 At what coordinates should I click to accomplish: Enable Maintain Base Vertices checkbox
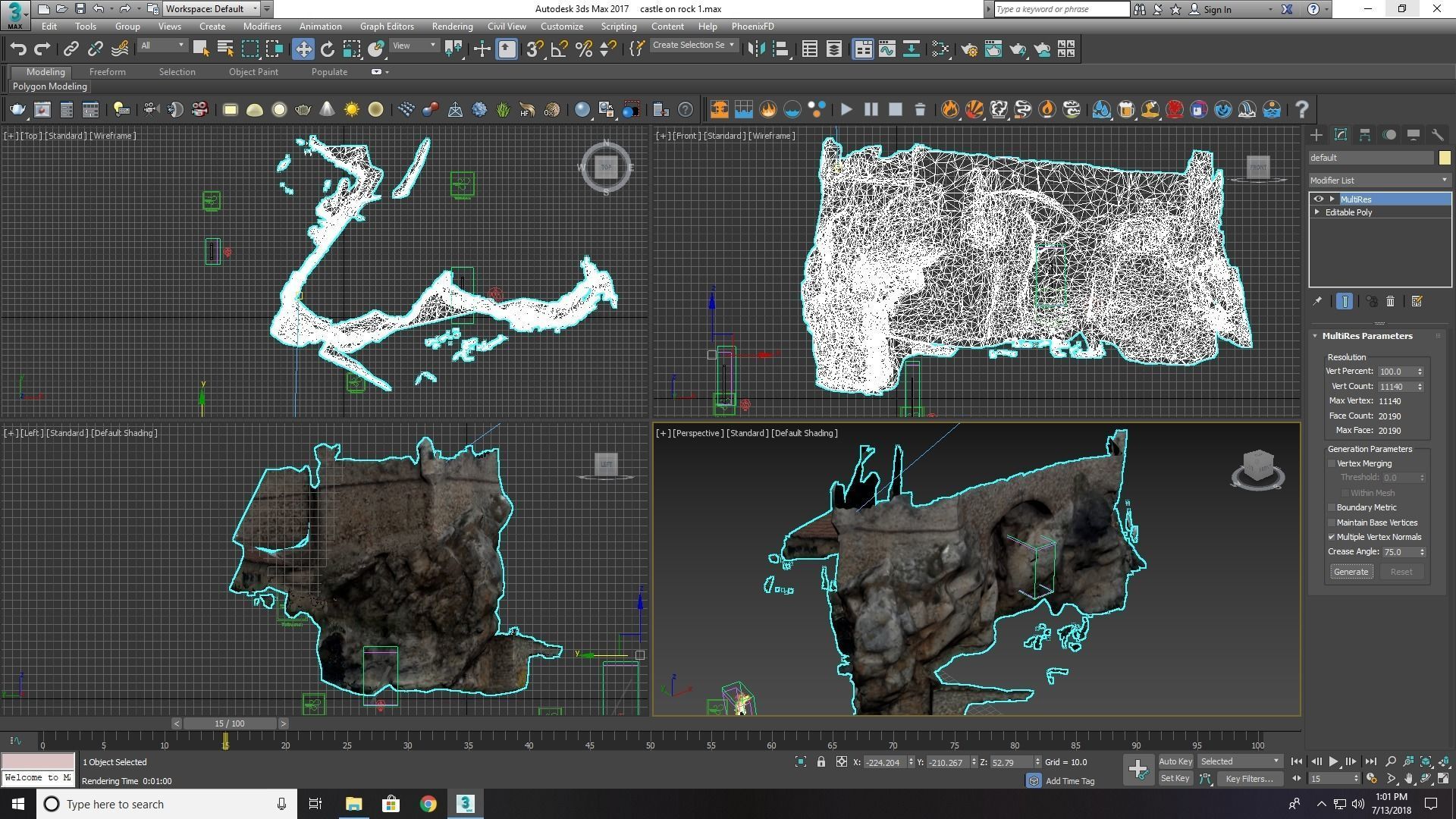click(x=1332, y=522)
